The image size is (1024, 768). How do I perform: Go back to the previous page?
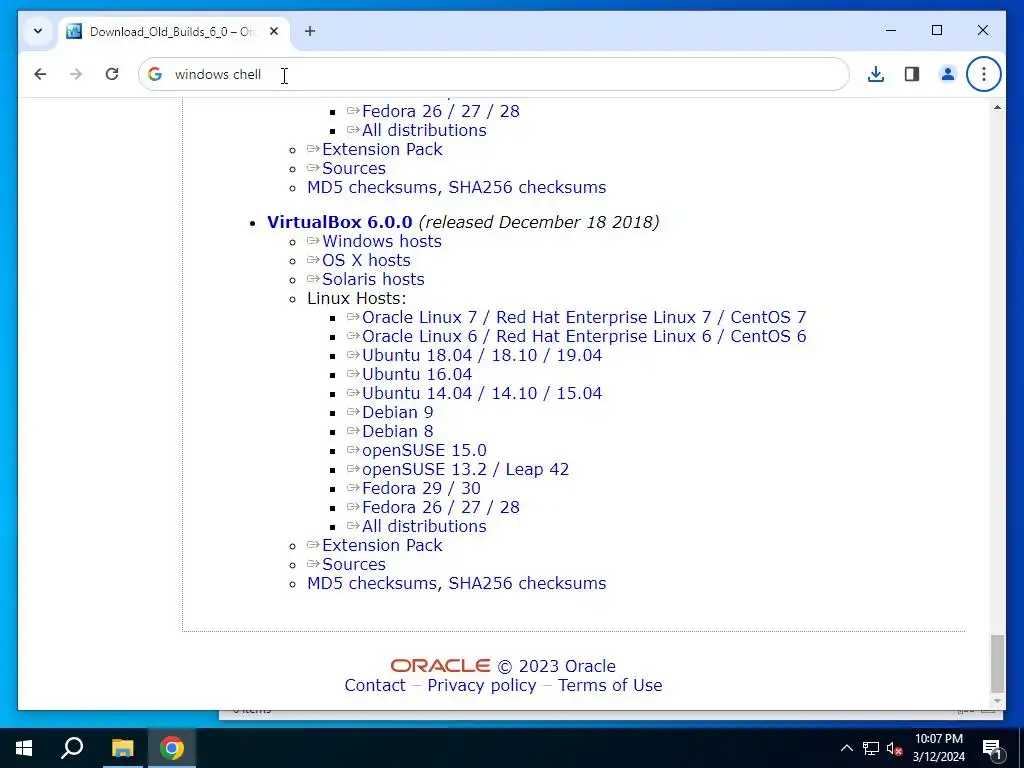pyautogui.click(x=40, y=74)
